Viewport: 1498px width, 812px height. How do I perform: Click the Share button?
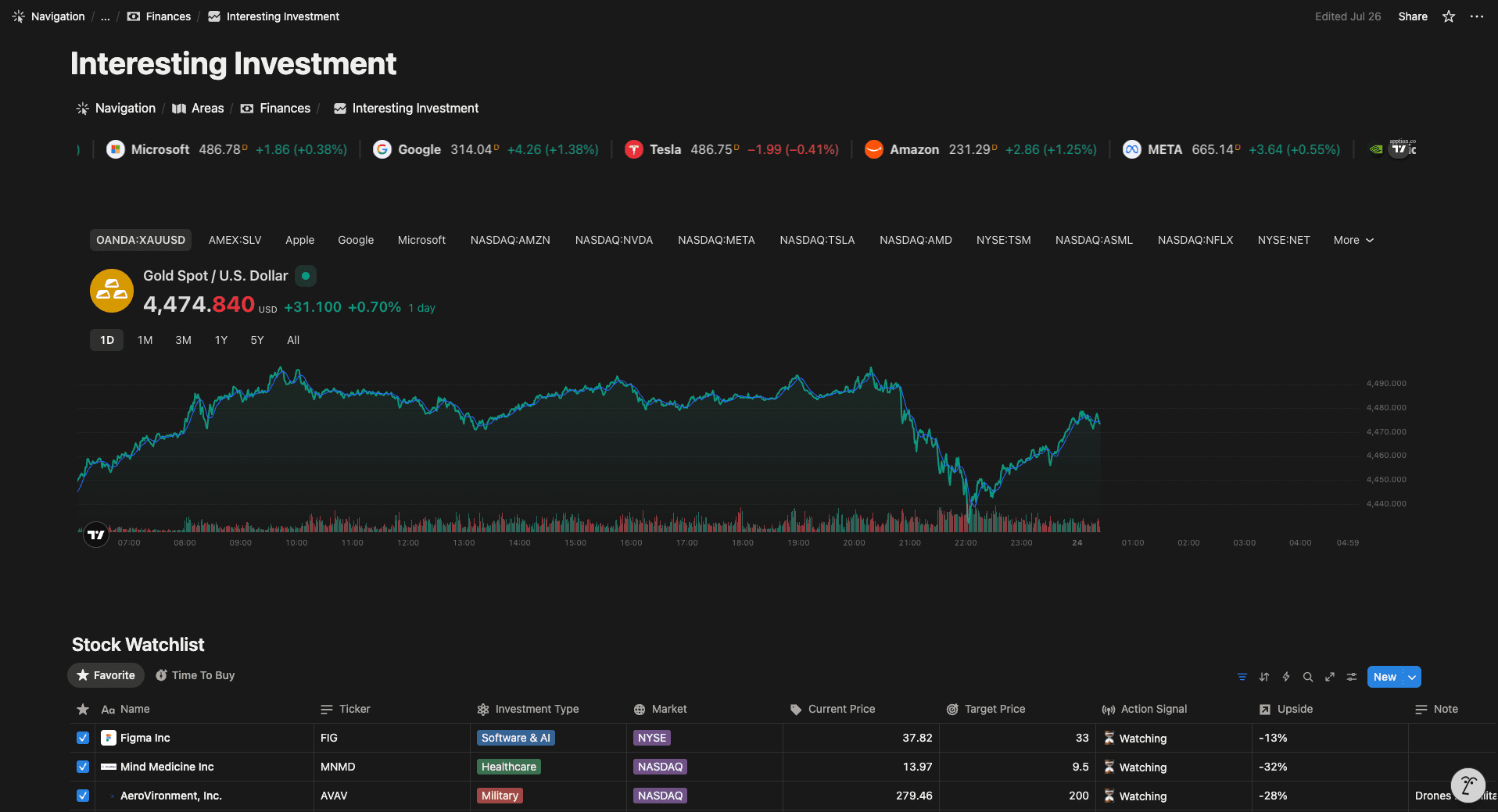(x=1413, y=16)
